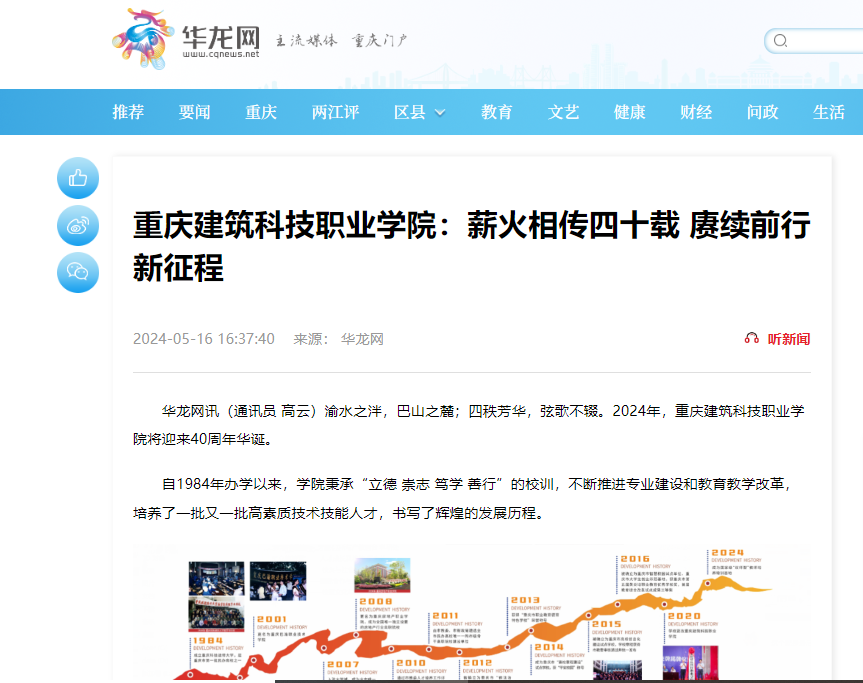Click the search magnifier icon

[x=781, y=41]
